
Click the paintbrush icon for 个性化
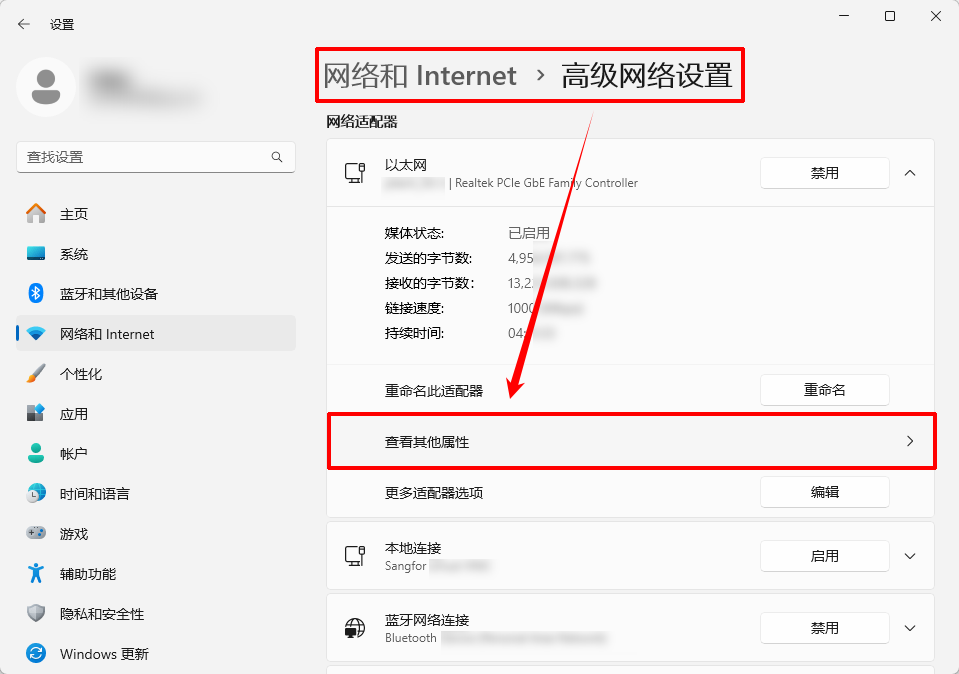coord(36,374)
